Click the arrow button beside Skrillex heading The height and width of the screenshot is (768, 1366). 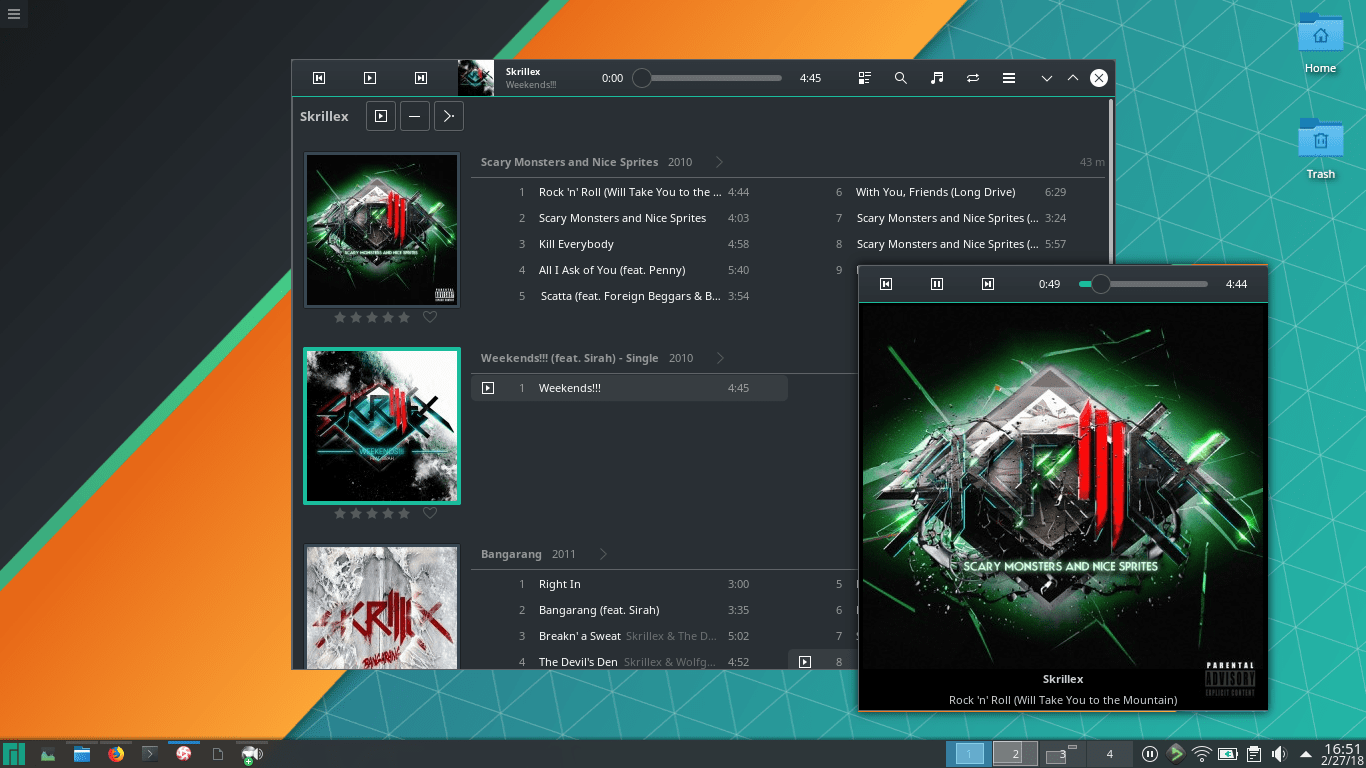point(449,116)
